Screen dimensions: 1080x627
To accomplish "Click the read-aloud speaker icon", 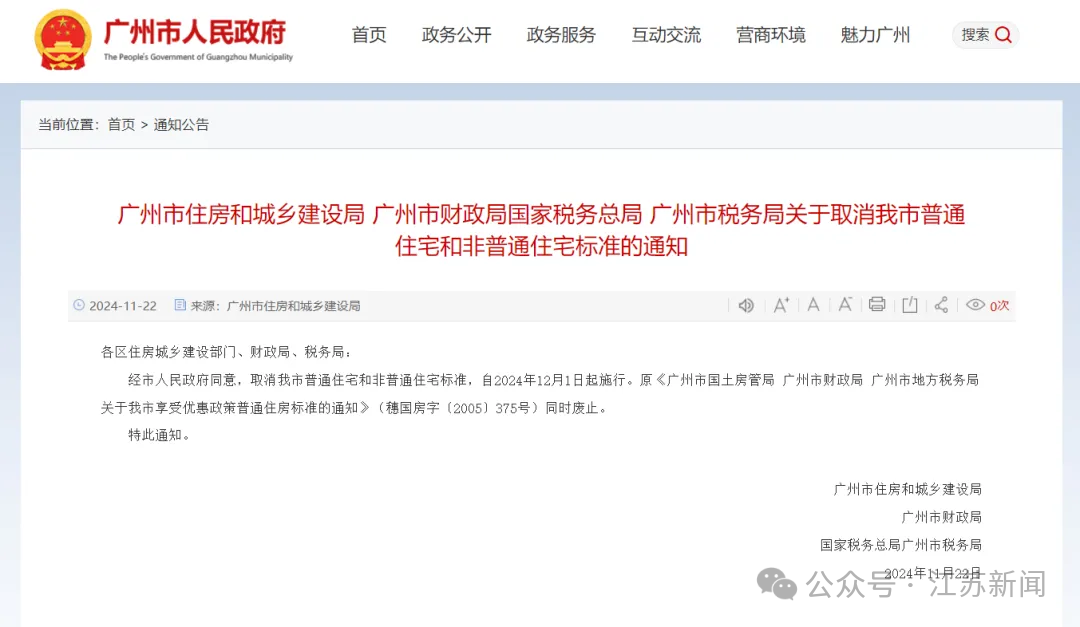I will [746, 305].
